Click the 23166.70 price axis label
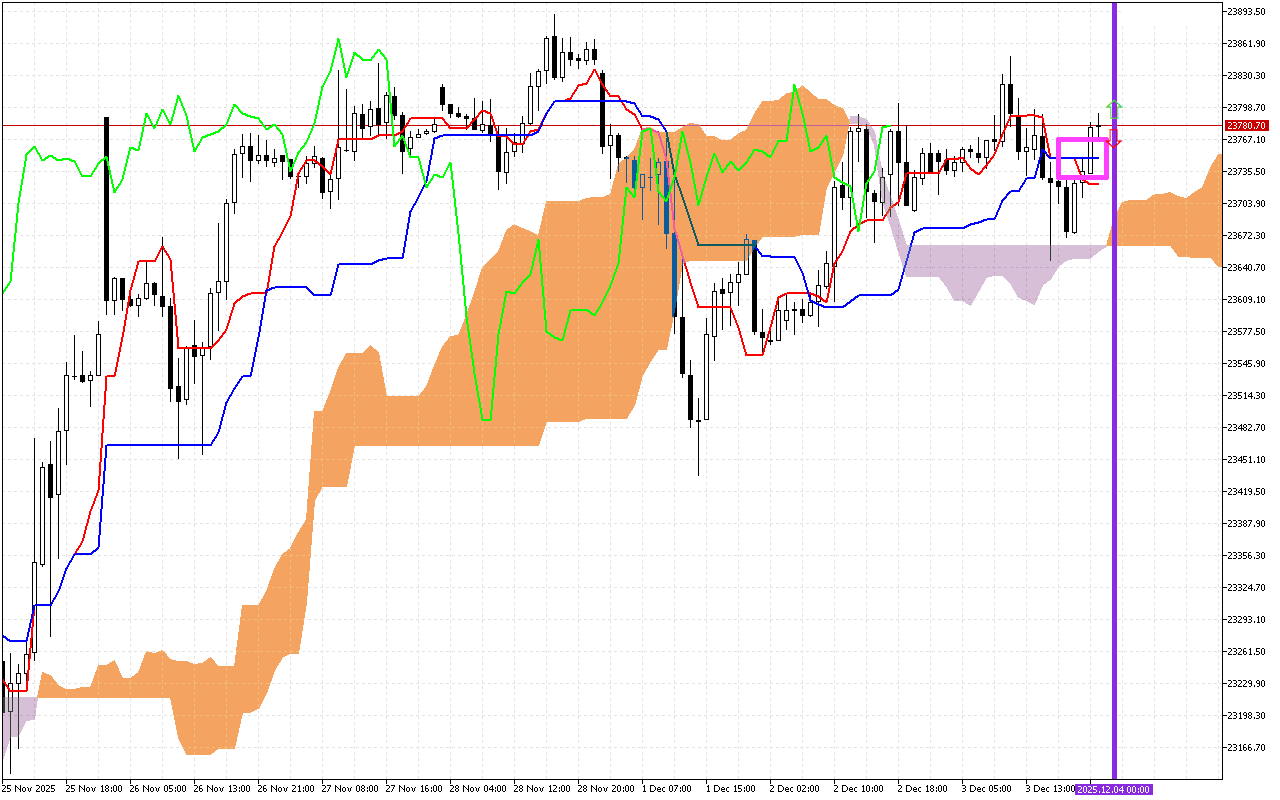Viewport: 1280px width, 800px height. click(x=1246, y=747)
